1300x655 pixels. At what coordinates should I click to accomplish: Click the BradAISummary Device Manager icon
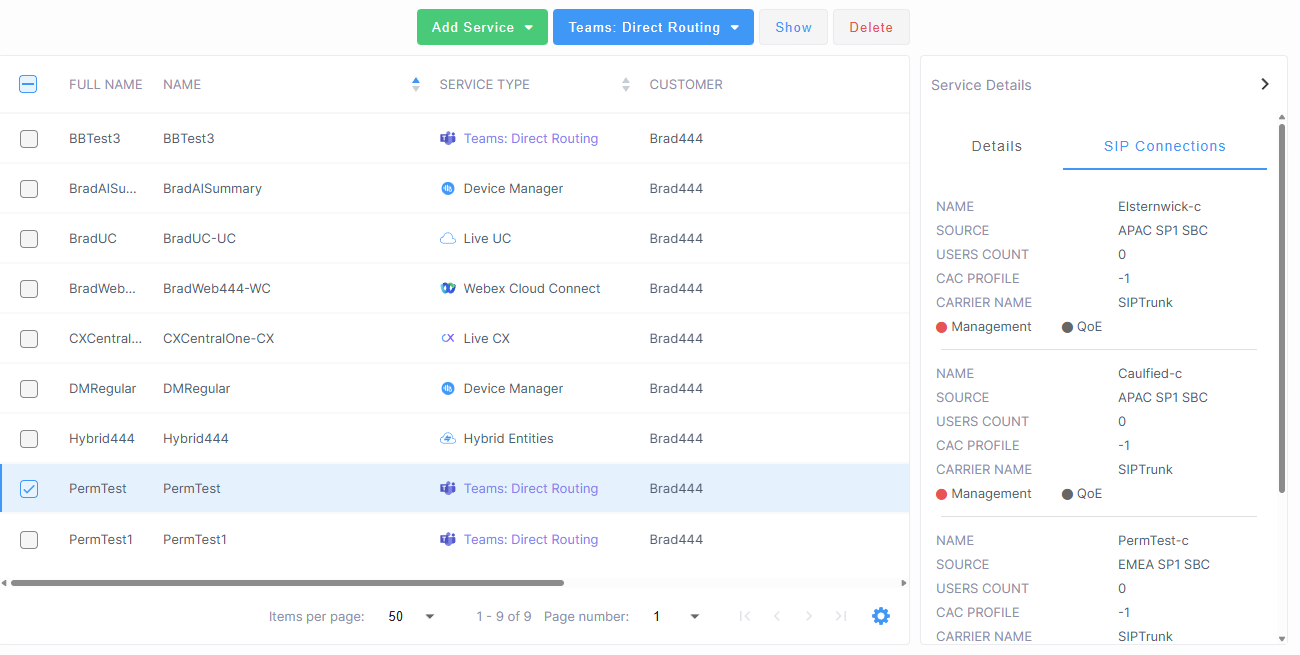(x=448, y=188)
